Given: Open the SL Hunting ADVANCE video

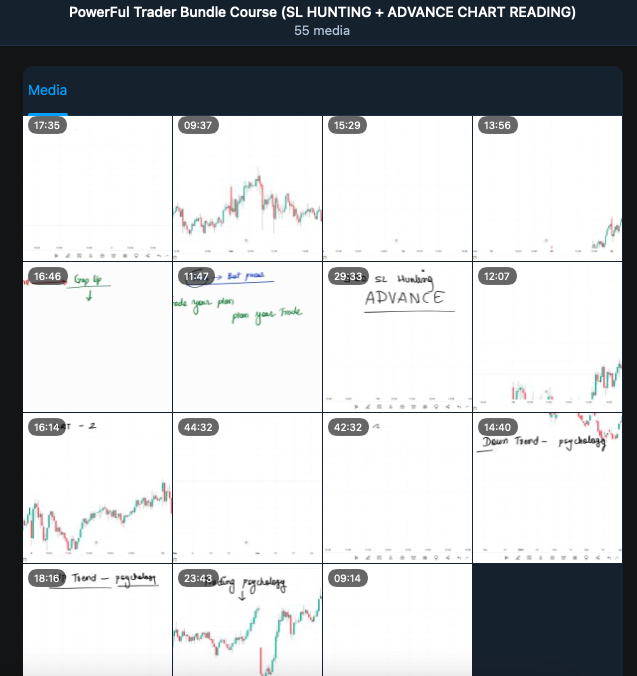Looking at the screenshot, I should coord(397,337).
